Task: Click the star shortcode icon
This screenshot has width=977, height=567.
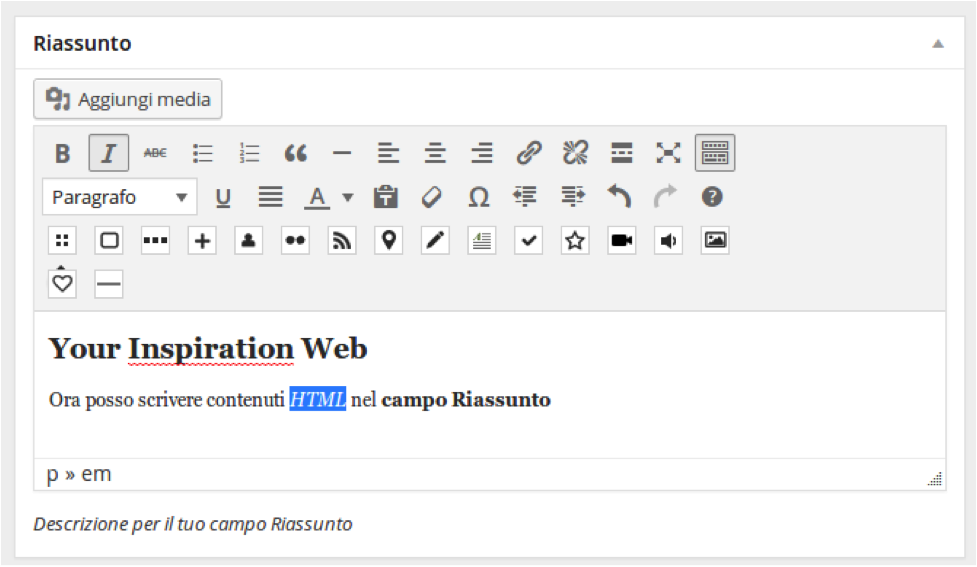Action: click(575, 241)
